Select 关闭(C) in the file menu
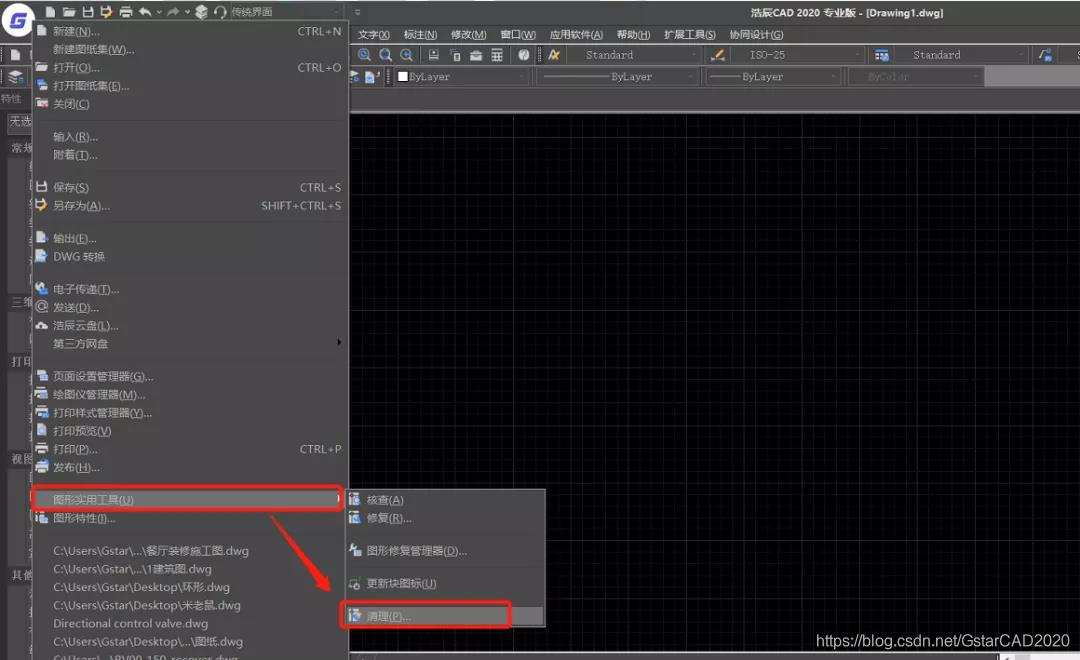Image resolution: width=1080 pixels, height=660 pixels. point(189,104)
